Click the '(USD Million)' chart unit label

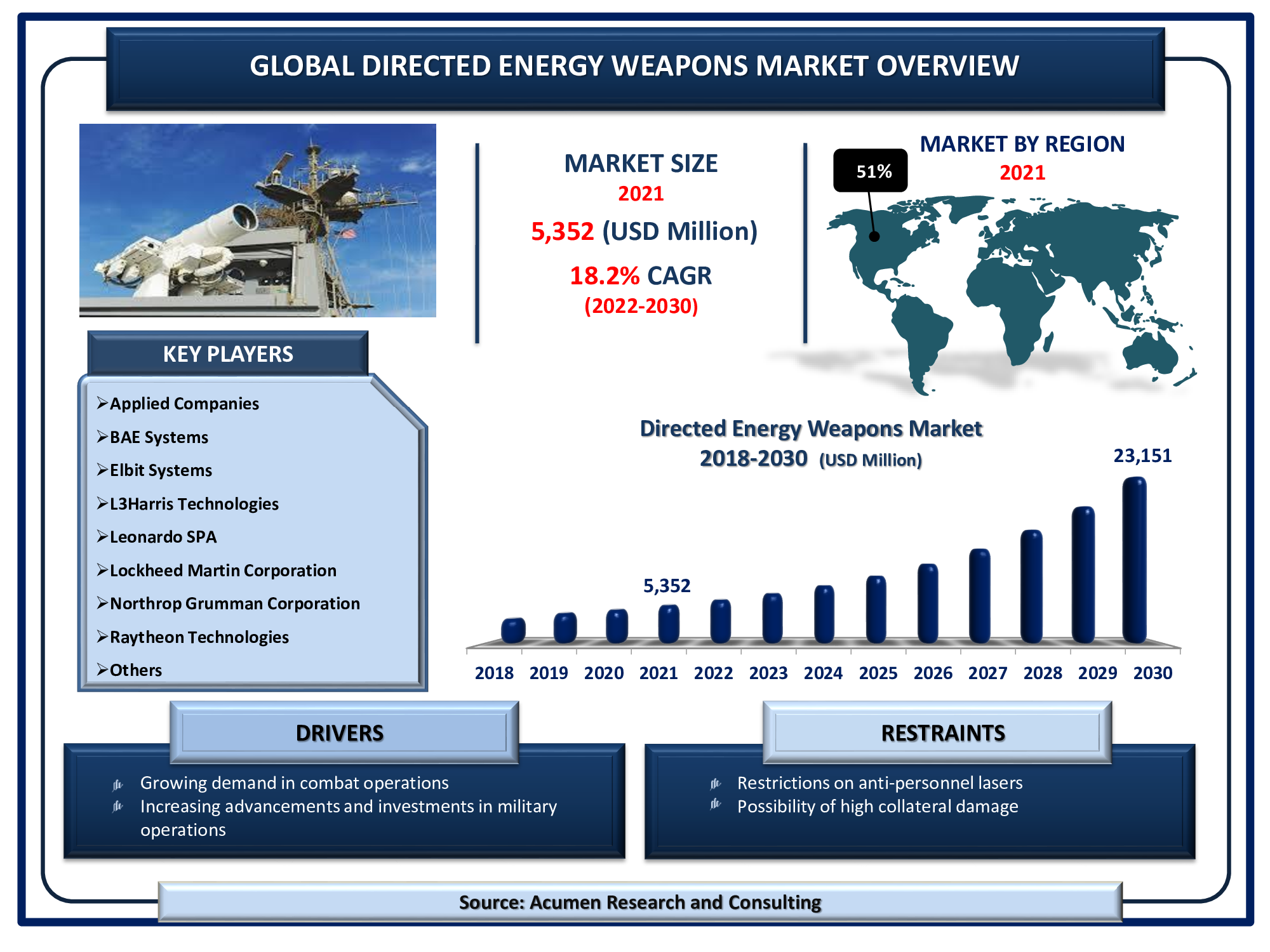pyautogui.click(x=871, y=460)
